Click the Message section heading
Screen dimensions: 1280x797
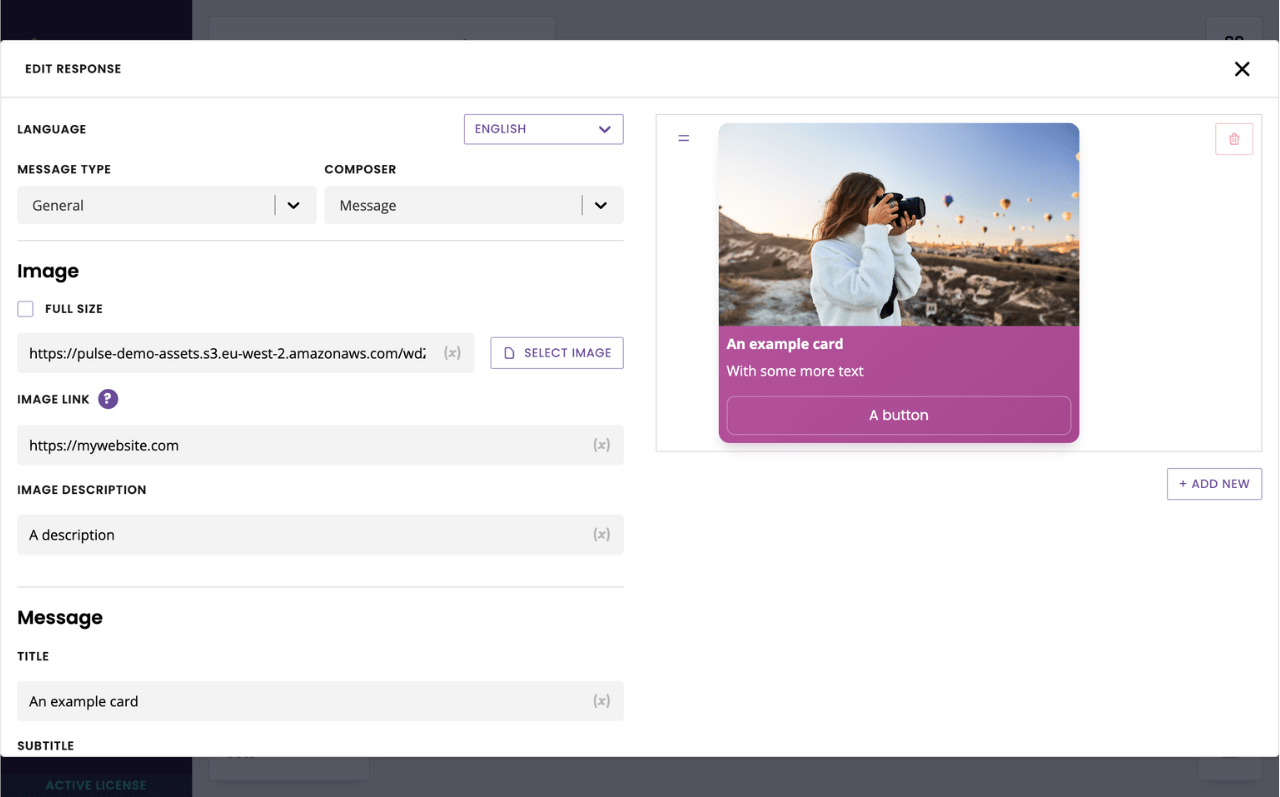(60, 618)
